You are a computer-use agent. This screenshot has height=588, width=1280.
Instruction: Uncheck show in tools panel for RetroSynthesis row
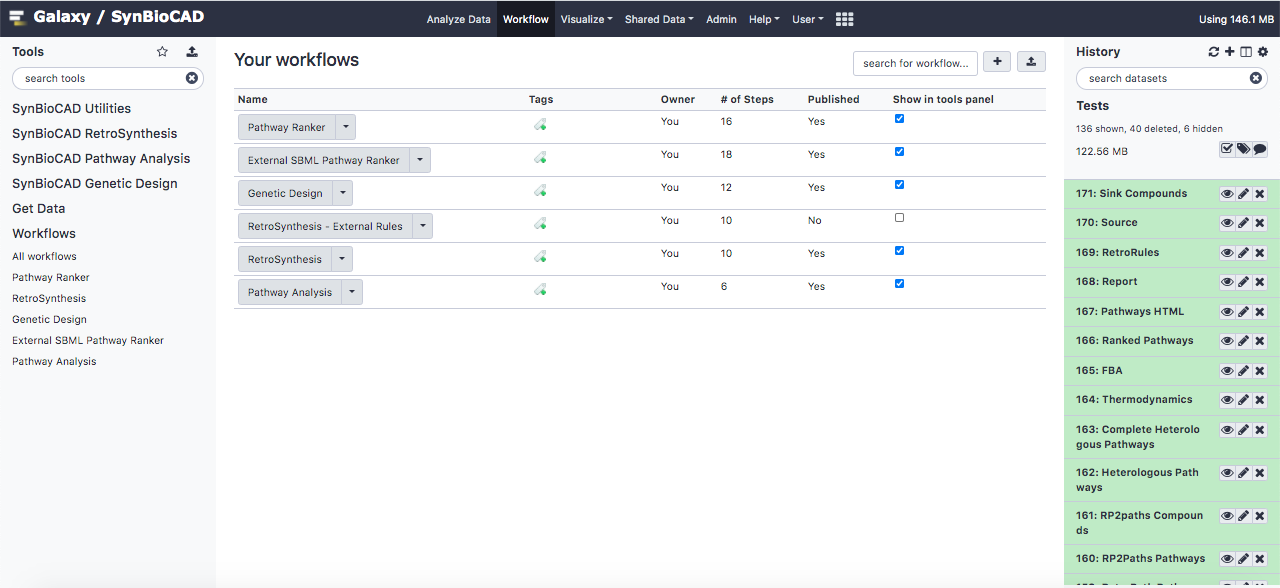pos(899,251)
